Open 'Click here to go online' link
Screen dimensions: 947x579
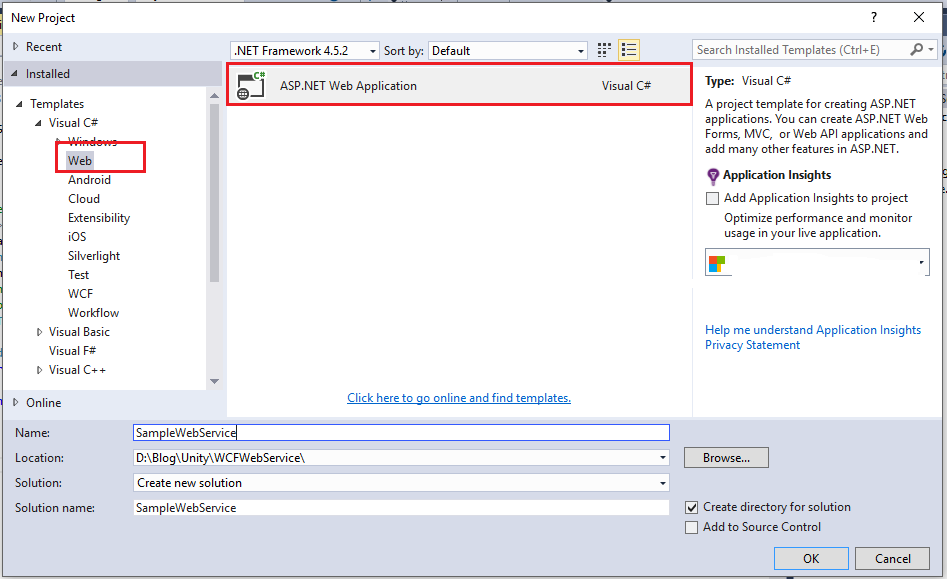click(x=459, y=398)
